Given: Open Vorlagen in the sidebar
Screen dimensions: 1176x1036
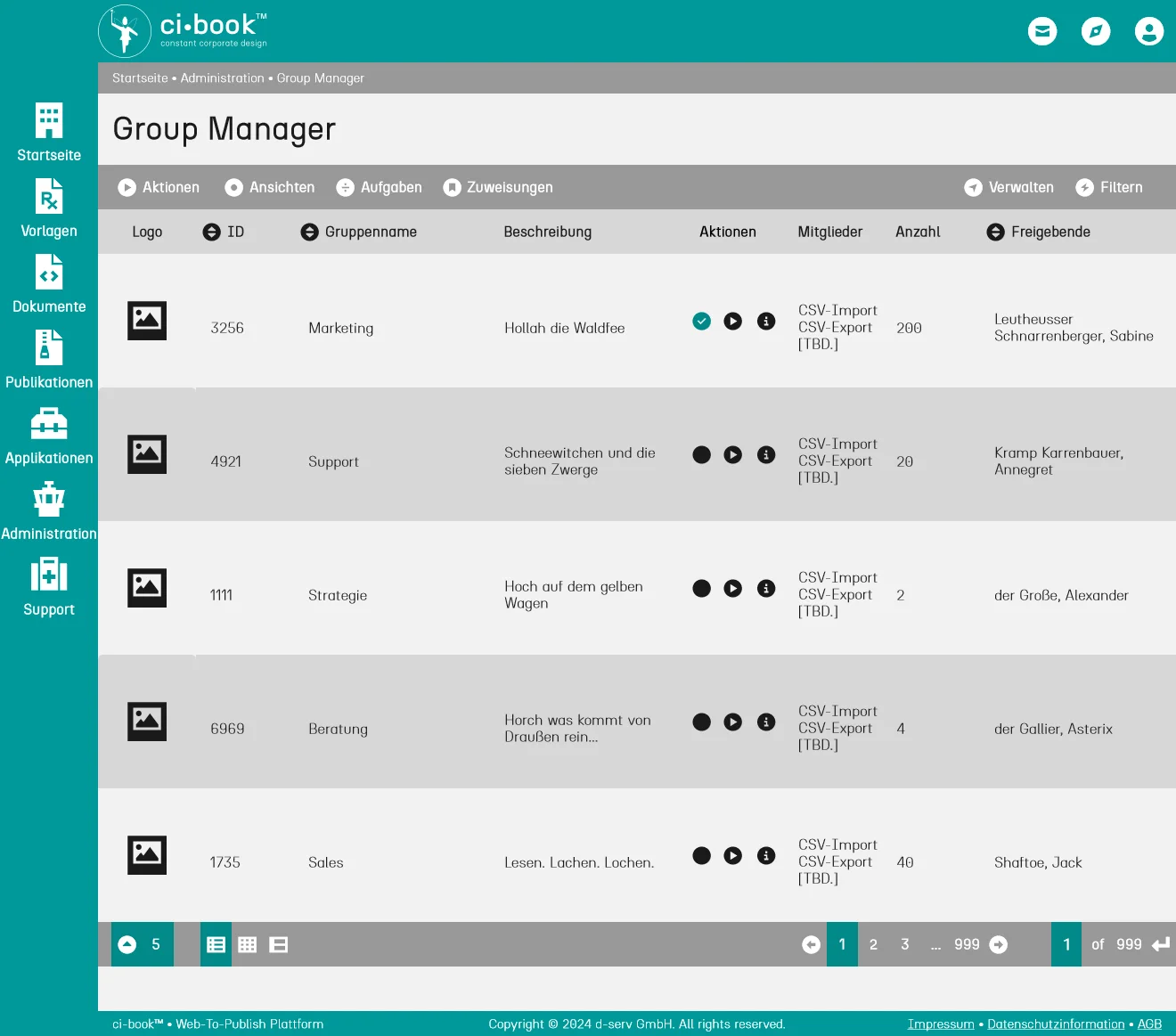Looking at the screenshot, I should point(49,208).
